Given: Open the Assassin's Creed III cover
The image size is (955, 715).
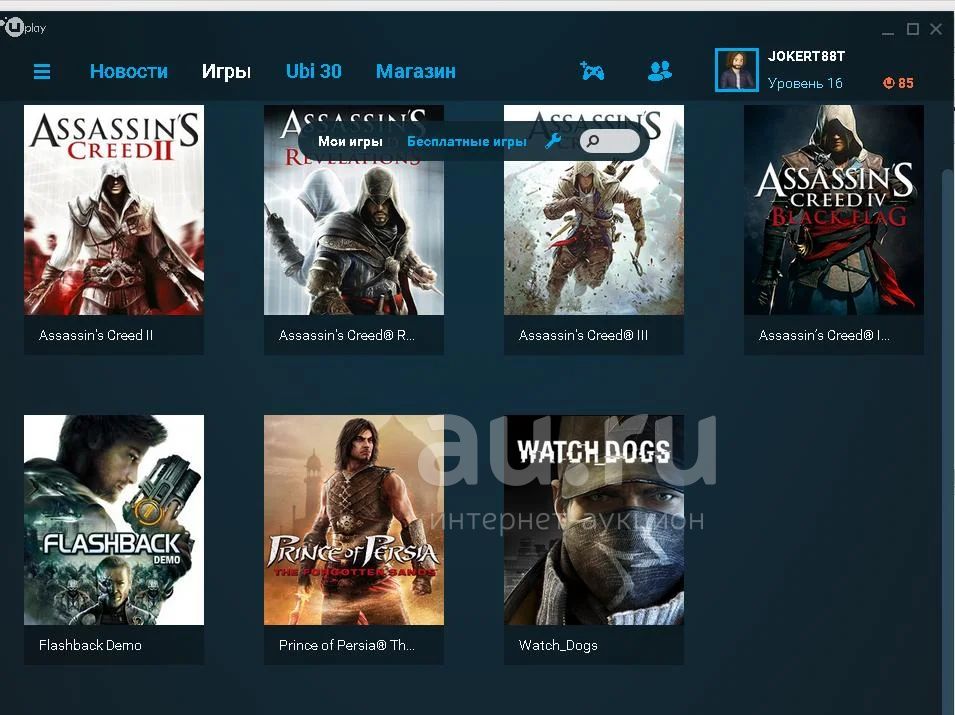Looking at the screenshot, I should coord(594,210).
